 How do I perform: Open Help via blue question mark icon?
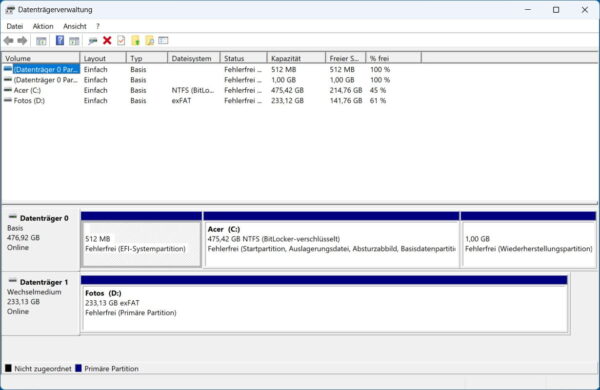click(60, 40)
